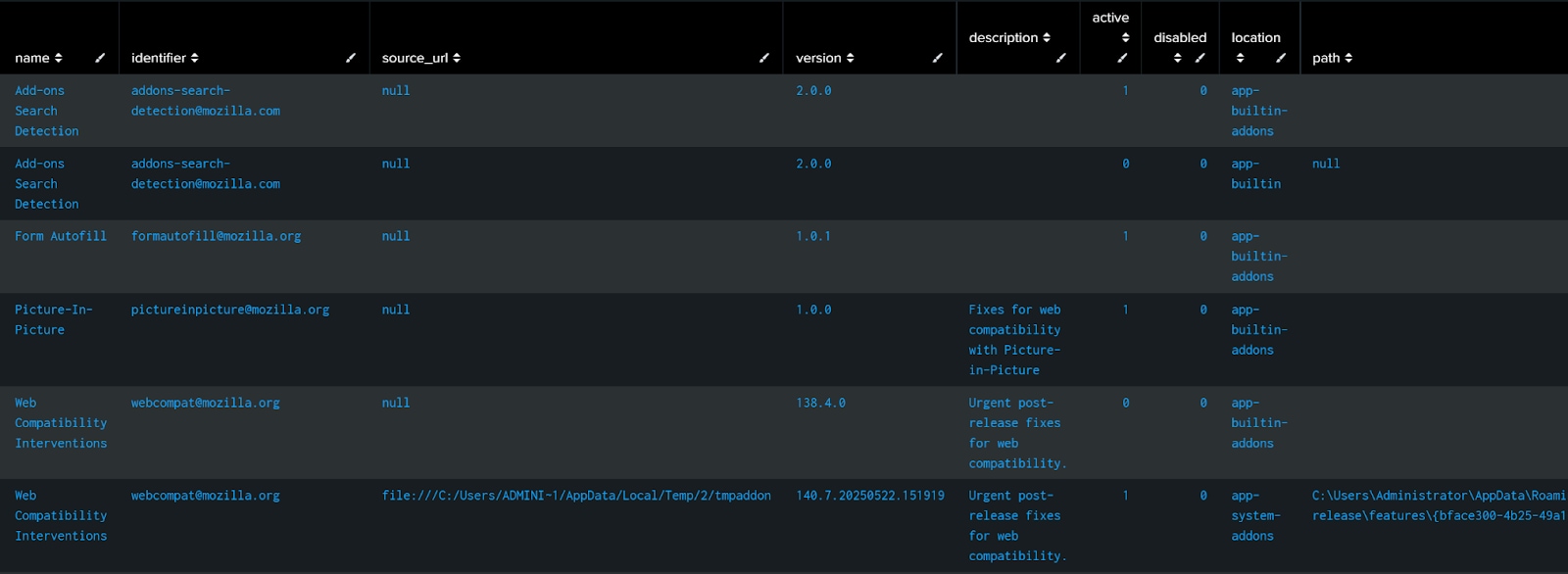1568x574 pixels.
Task: Click the resize handle icon in location column
Action: click(1281, 58)
